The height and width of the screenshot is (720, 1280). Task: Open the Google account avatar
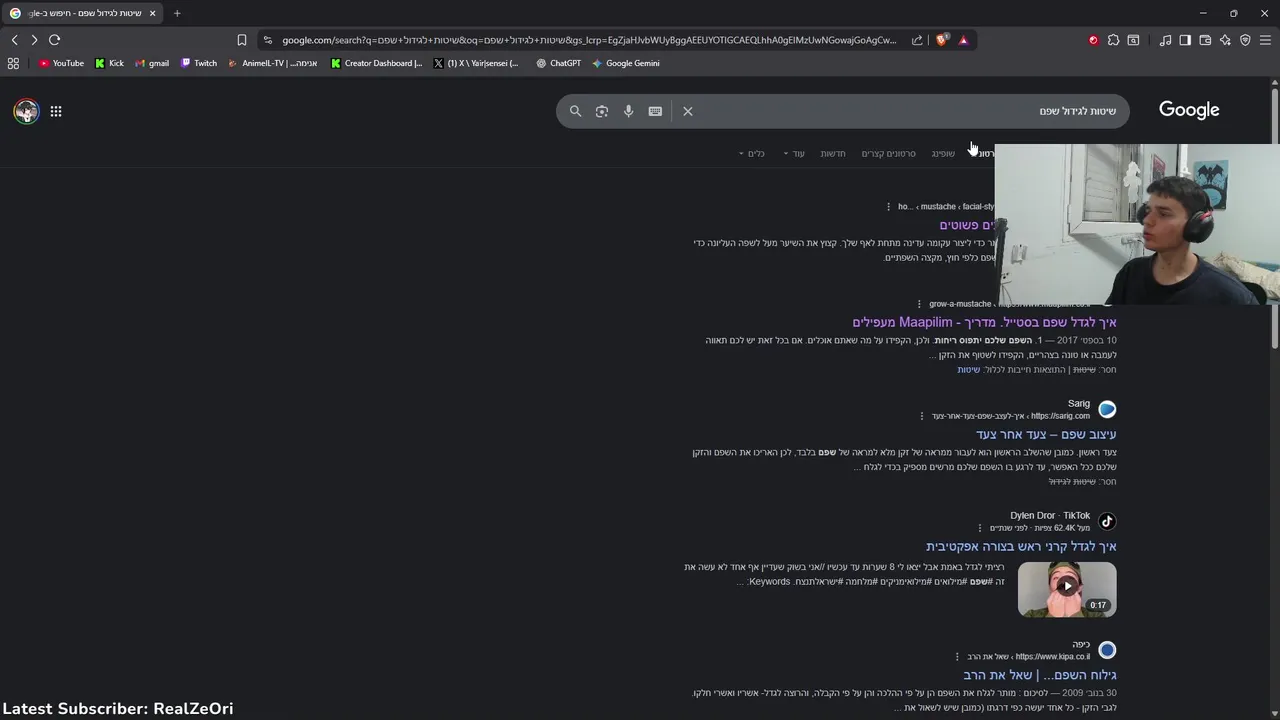pos(26,111)
